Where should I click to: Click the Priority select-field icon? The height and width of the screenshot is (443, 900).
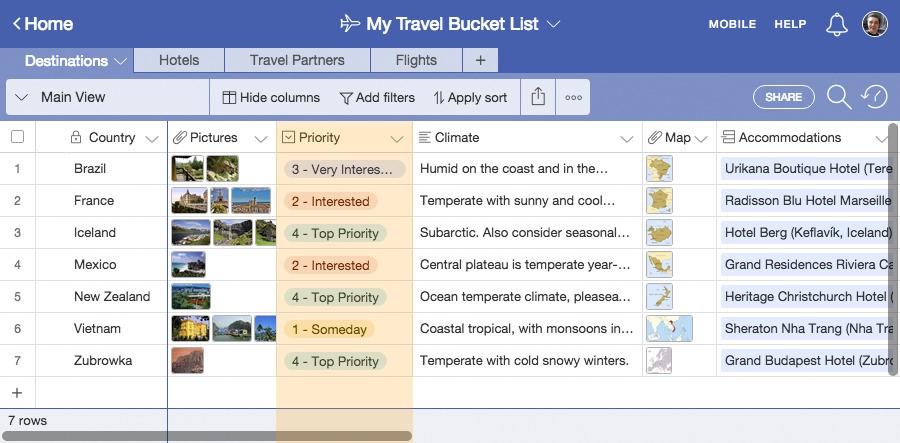pos(289,137)
